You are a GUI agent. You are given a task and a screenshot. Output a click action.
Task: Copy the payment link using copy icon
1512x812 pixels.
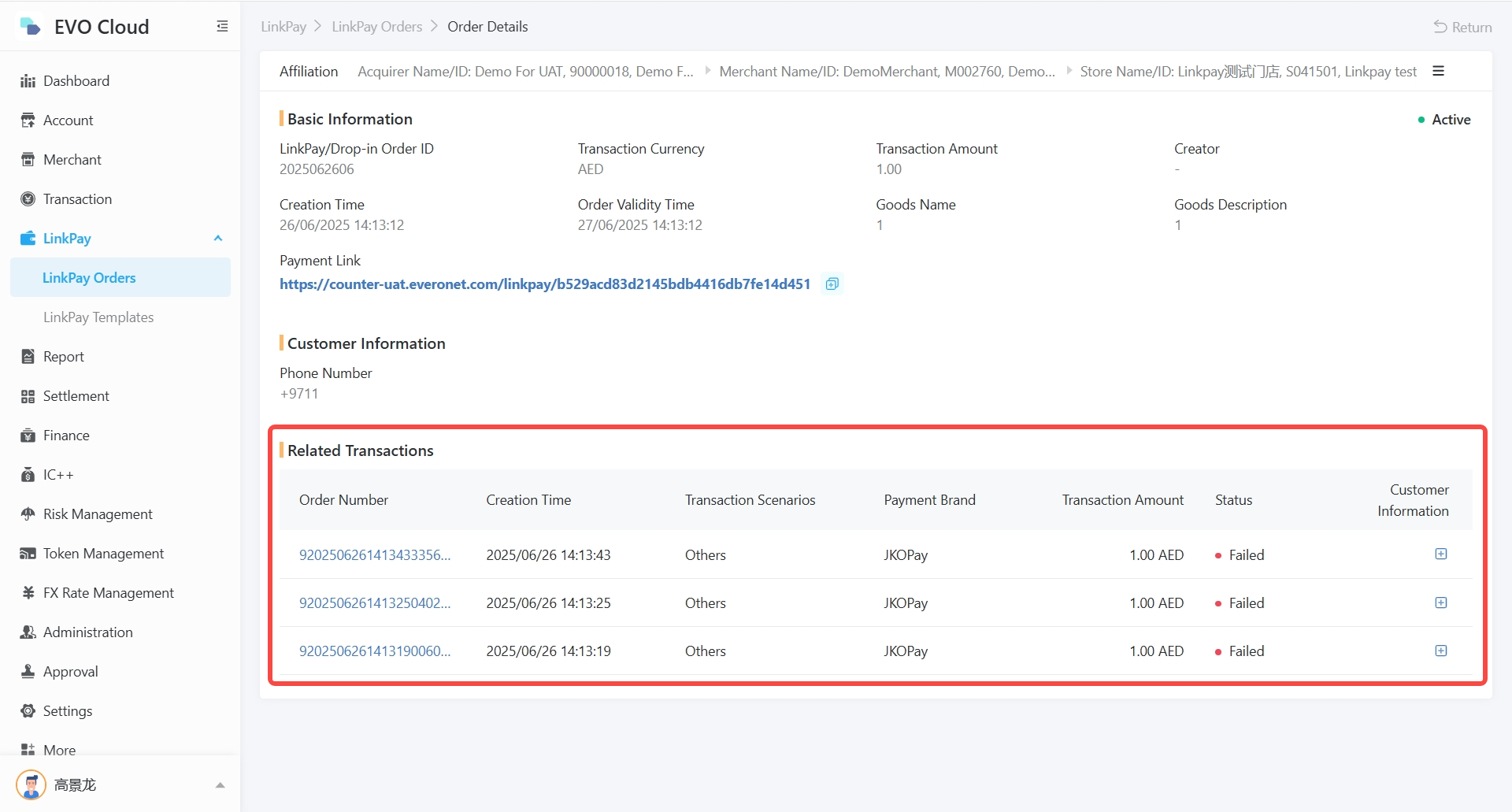pyautogui.click(x=832, y=284)
